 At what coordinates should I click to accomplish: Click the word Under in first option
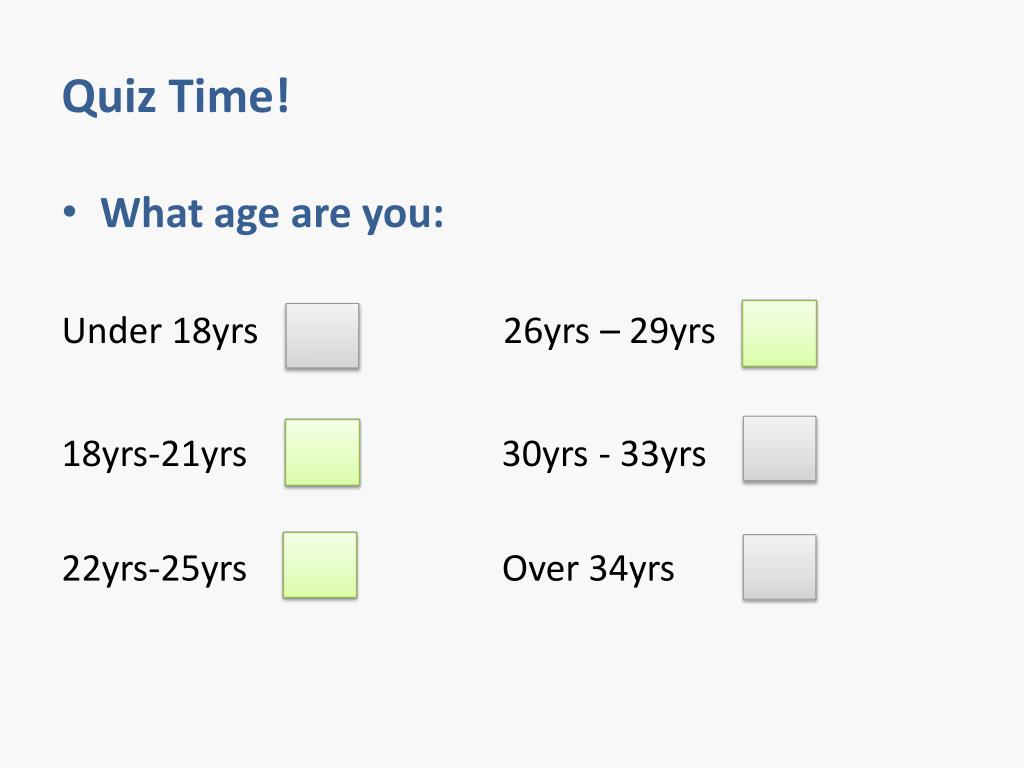click(112, 330)
